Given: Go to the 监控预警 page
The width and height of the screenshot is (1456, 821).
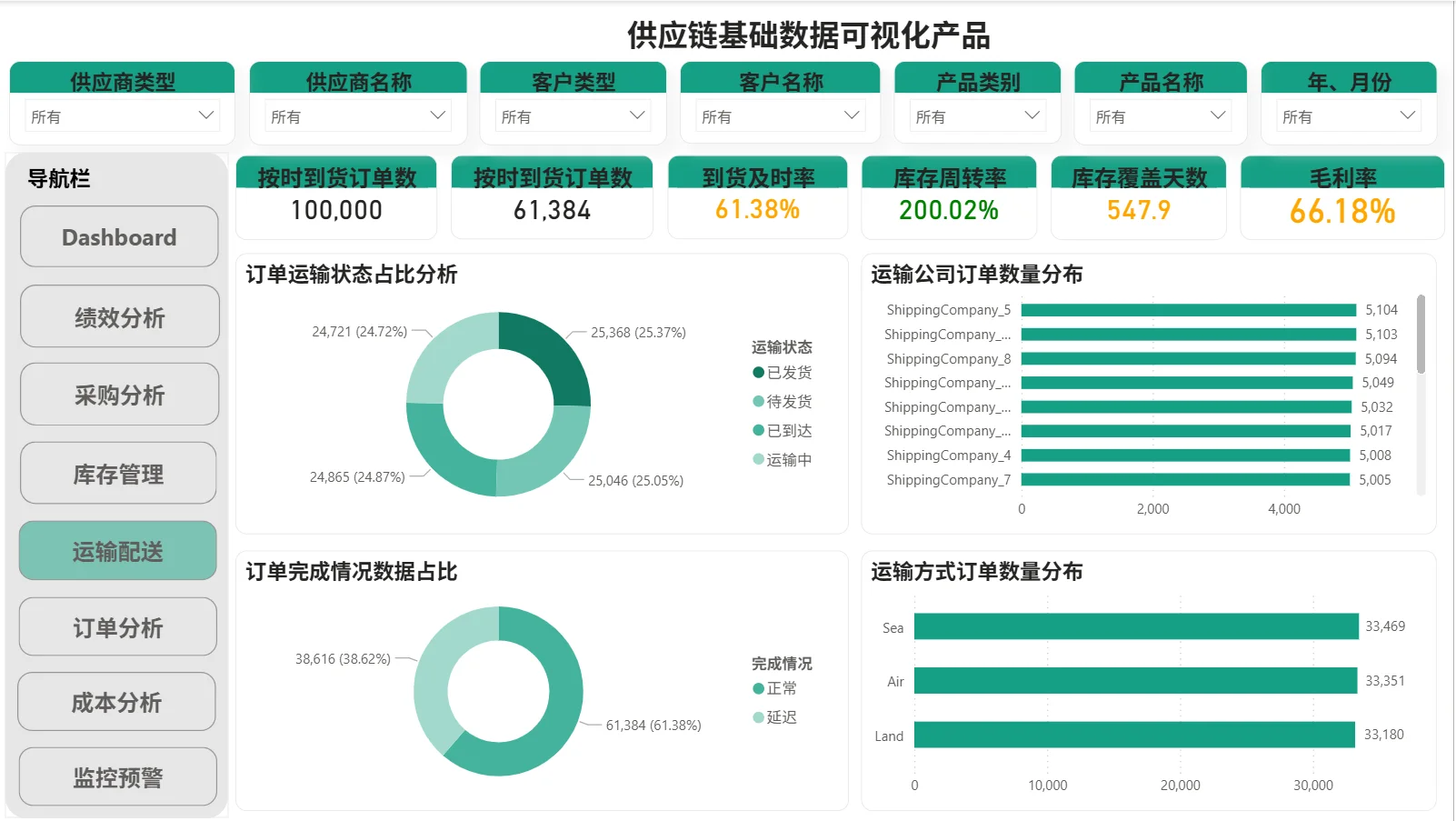Looking at the screenshot, I should tap(118, 777).
